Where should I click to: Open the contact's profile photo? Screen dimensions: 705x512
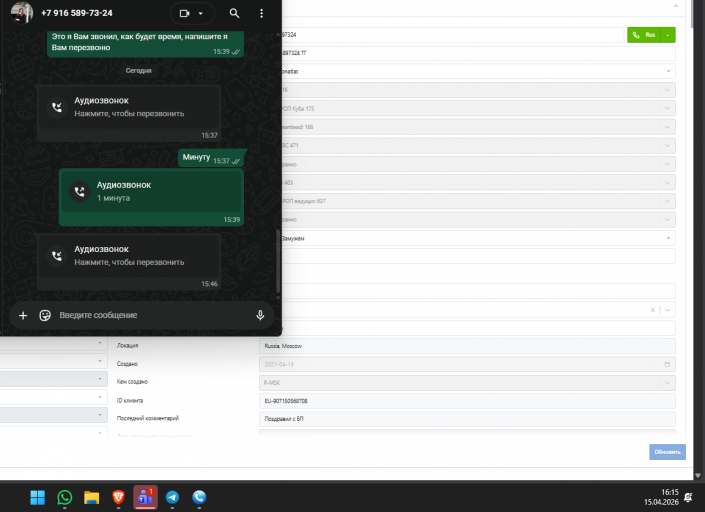click(22, 13)
